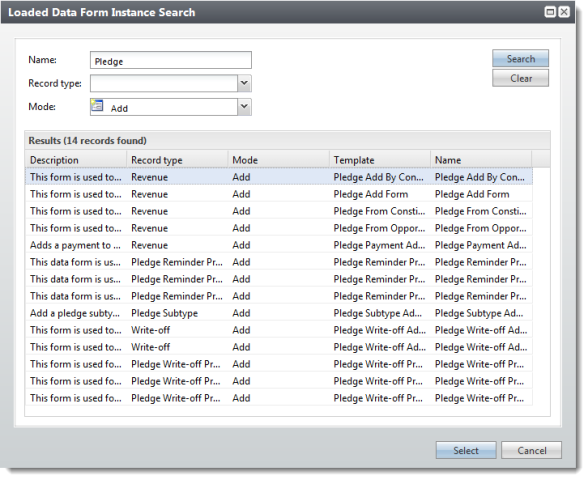Expand the Mode dropdown arrow
588x480 pixels.
(244, 107)
